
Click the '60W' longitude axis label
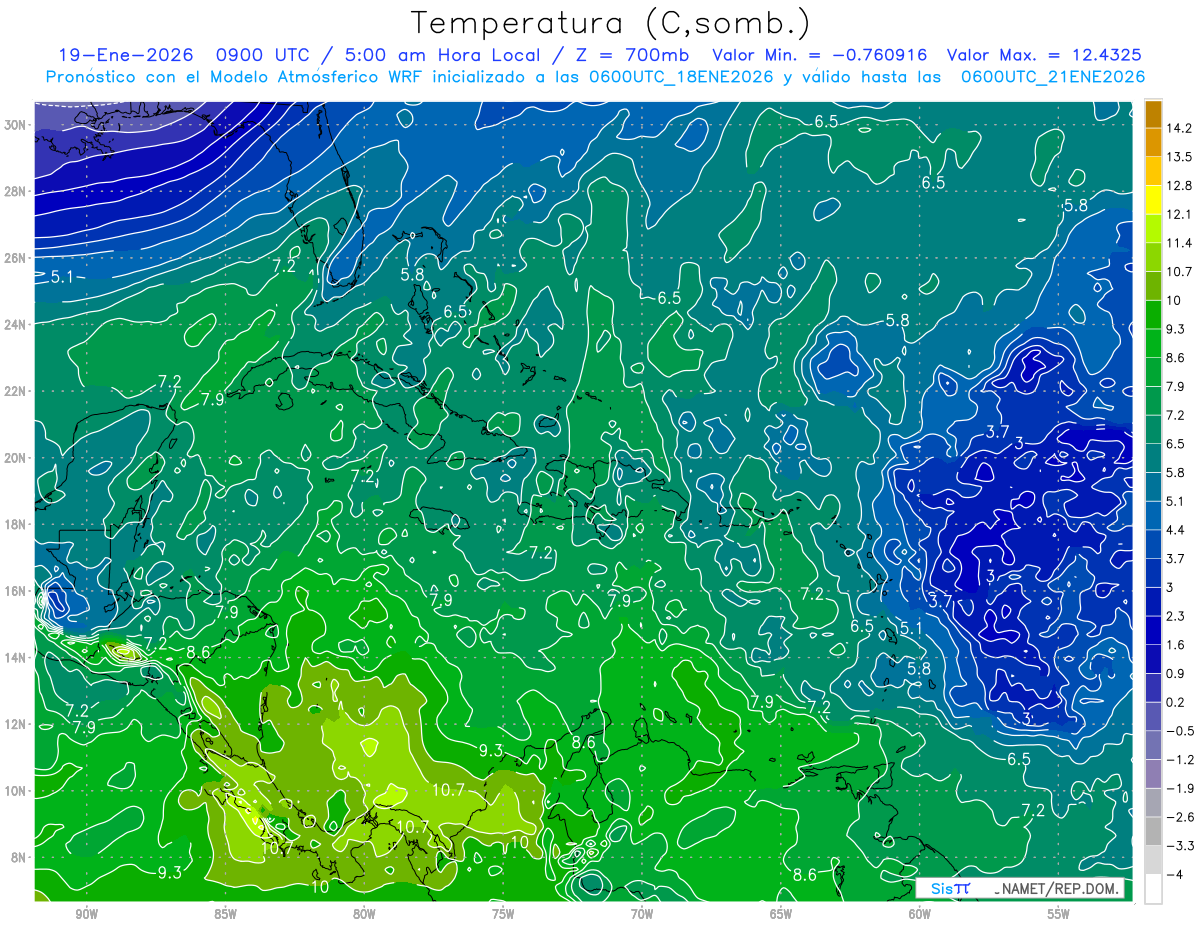tap(920, 914)
